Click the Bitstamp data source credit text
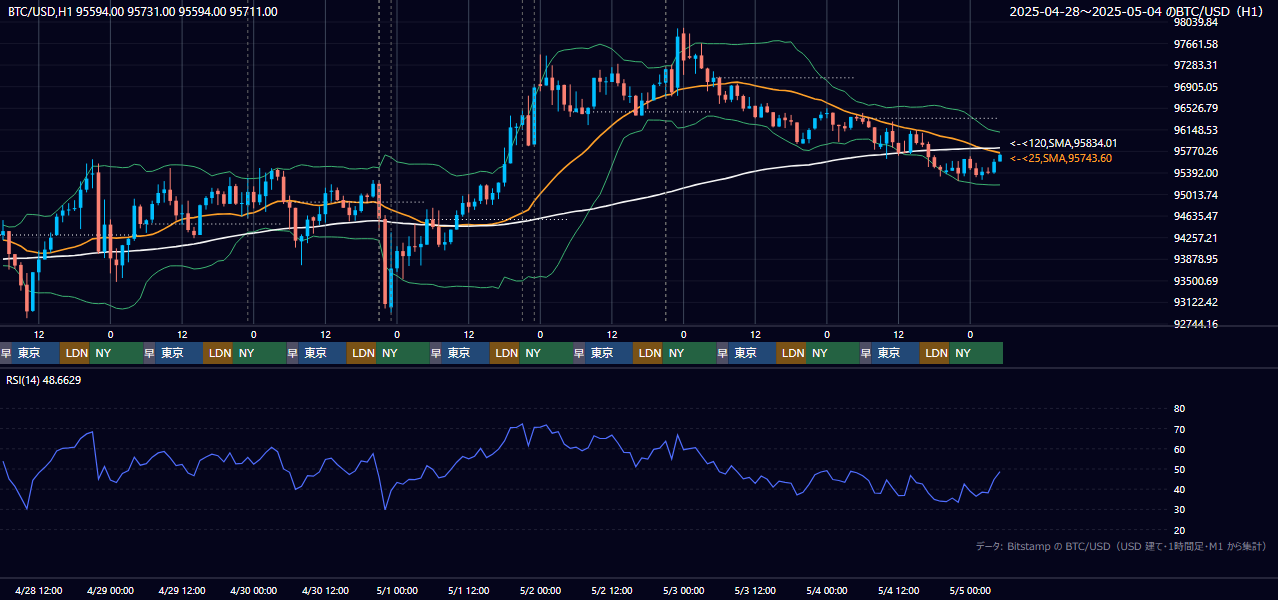 [1121, 546]
